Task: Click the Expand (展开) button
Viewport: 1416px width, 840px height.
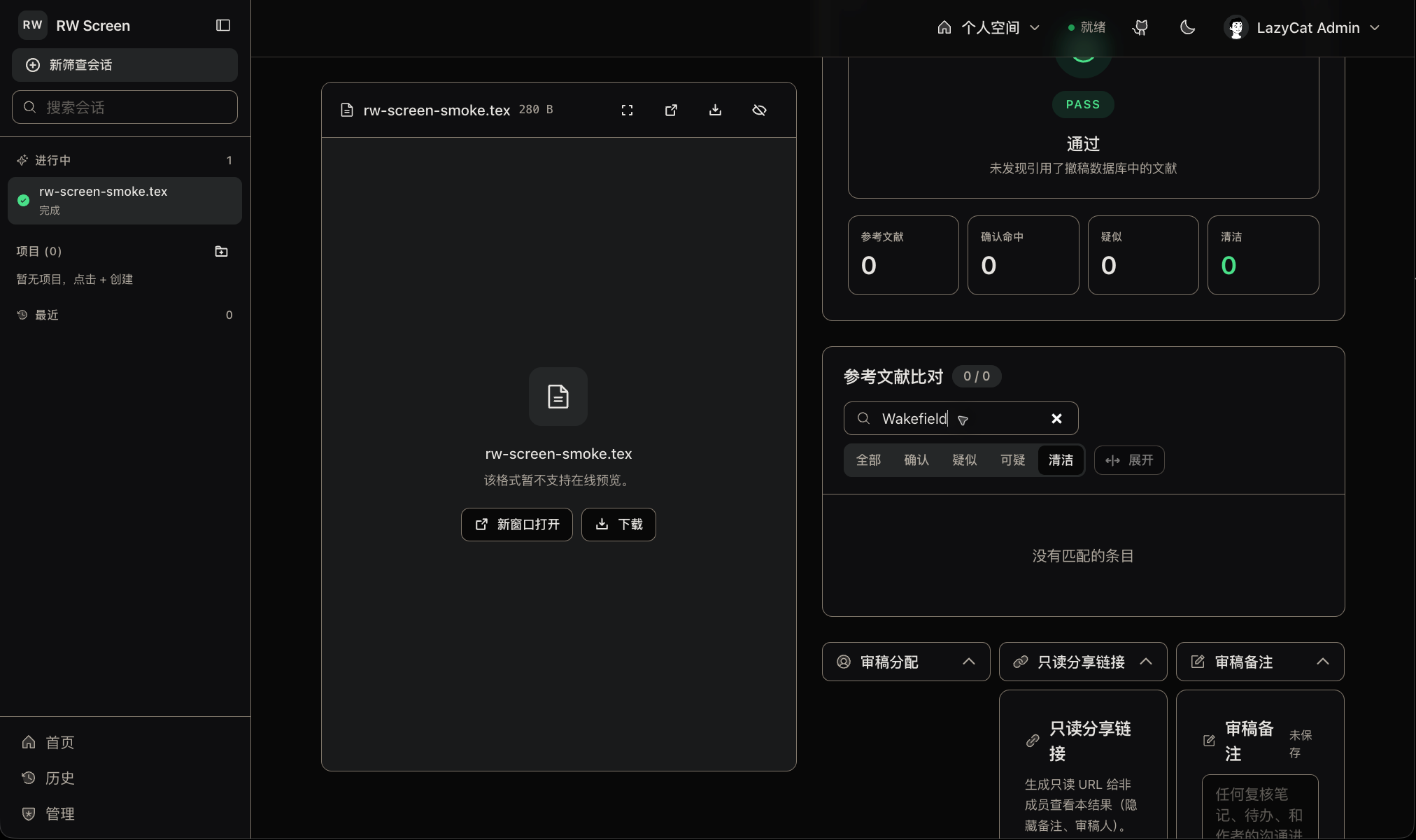Action: click(x=1129, y=460)
